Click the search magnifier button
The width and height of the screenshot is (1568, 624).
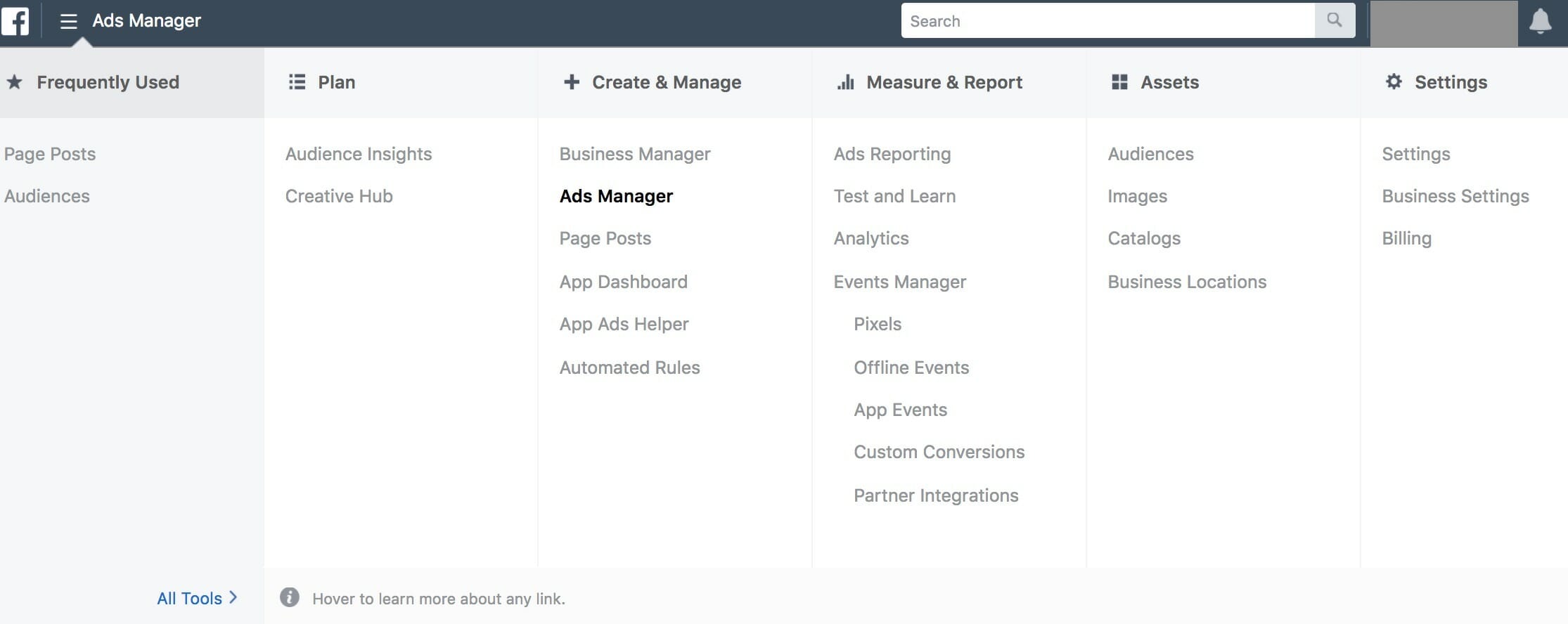pos(1335,20)
